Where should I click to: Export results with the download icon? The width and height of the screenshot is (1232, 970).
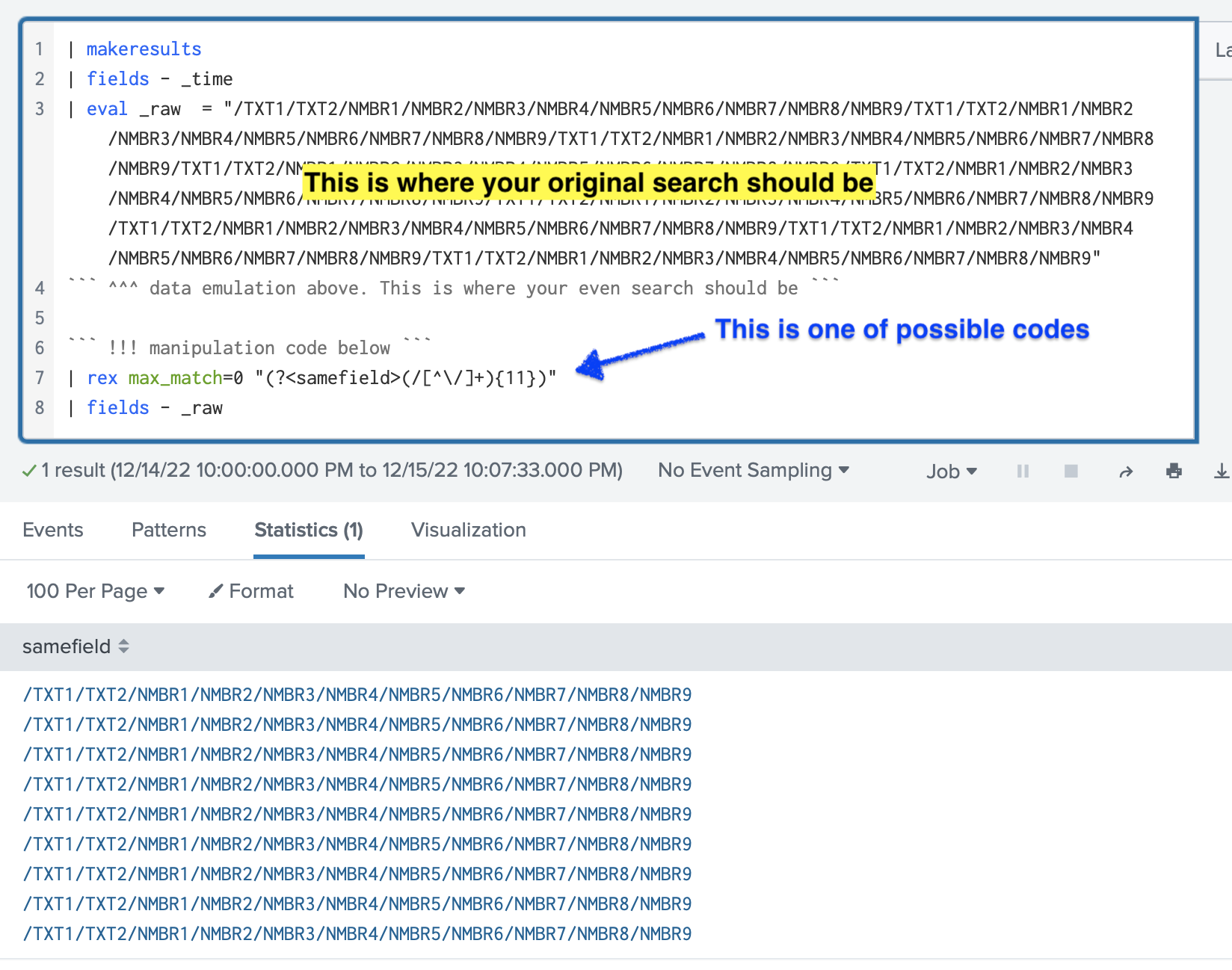pos(1221,471)
